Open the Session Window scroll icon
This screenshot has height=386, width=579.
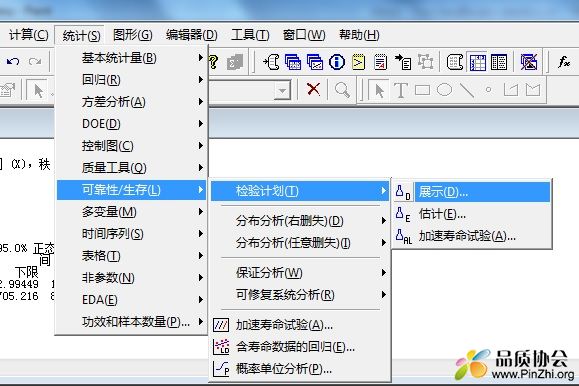[455, 62]
